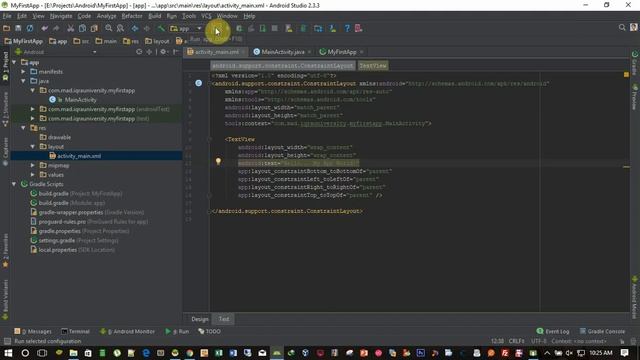Click the Synchronize toolbar icon
This screenshot has width=640, height=360.
pos(30,28)
